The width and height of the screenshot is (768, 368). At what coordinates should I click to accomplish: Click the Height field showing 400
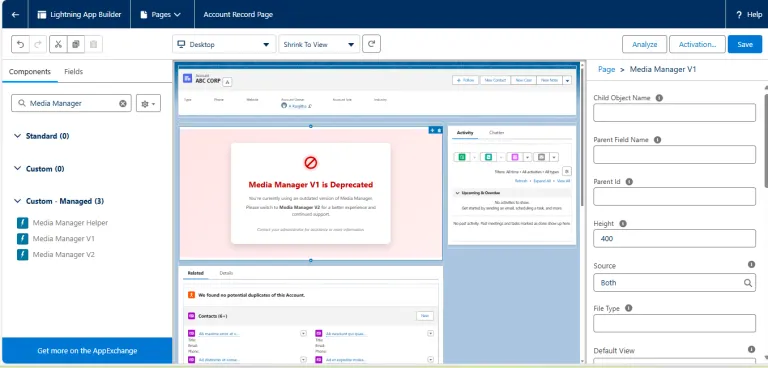tap(674, 239)
